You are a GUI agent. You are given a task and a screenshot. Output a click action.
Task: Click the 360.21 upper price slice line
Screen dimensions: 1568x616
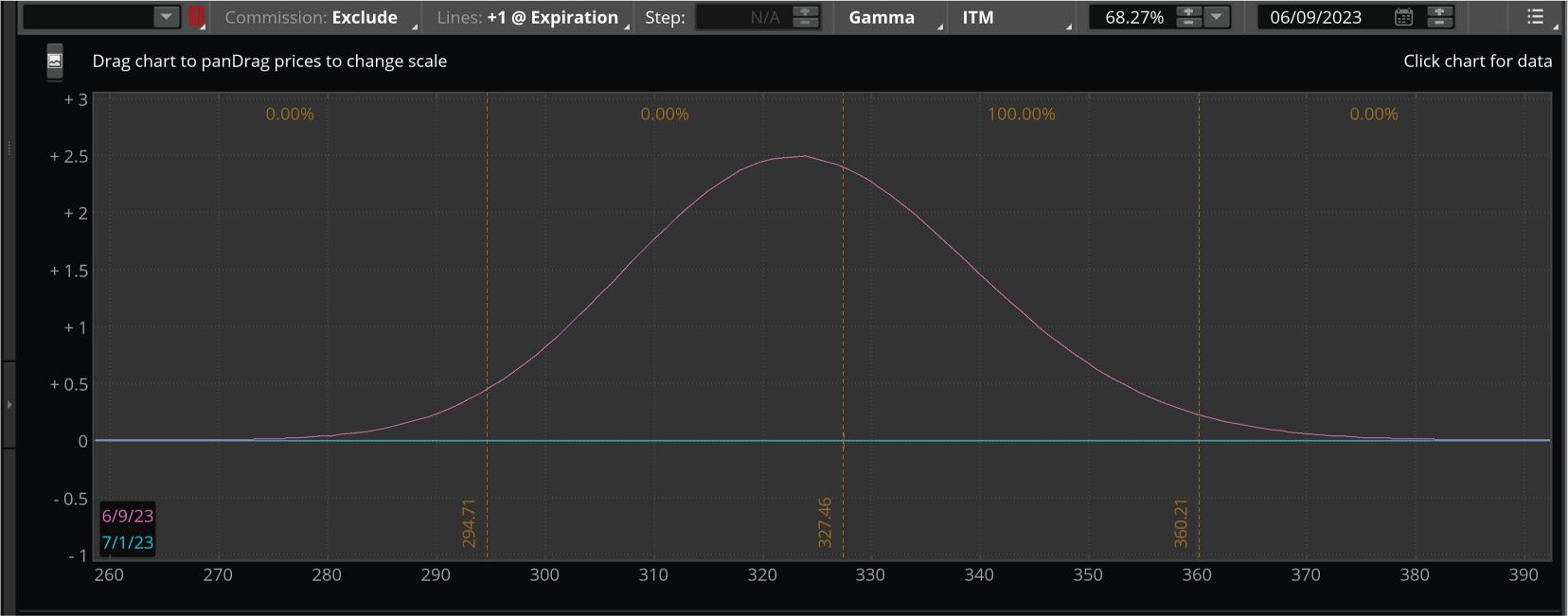pyautogui.click(x=1200, y=325)
